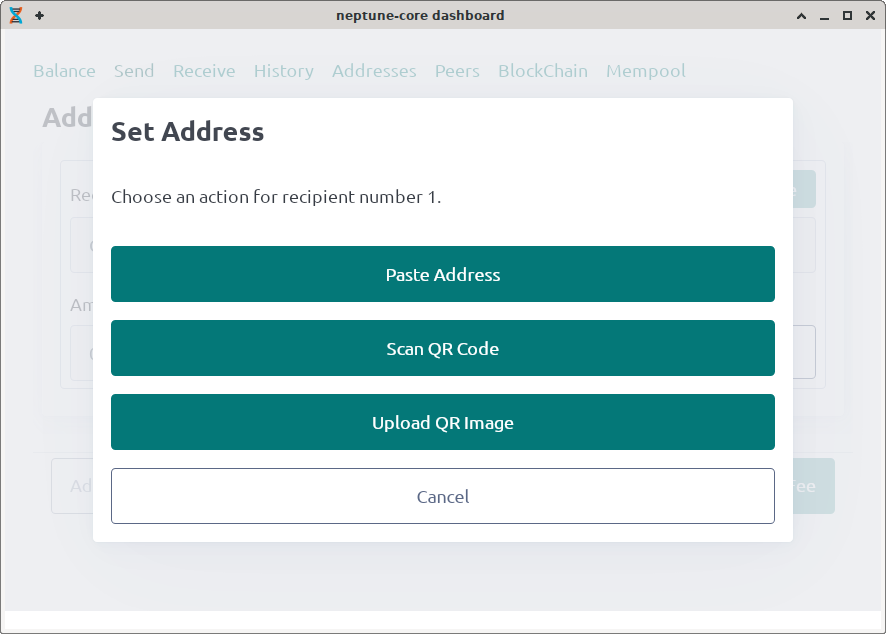Cancel the Set Address dialog
Image resolution: width=886 pixels, height=634 pixels.
[x=442, y=496]
